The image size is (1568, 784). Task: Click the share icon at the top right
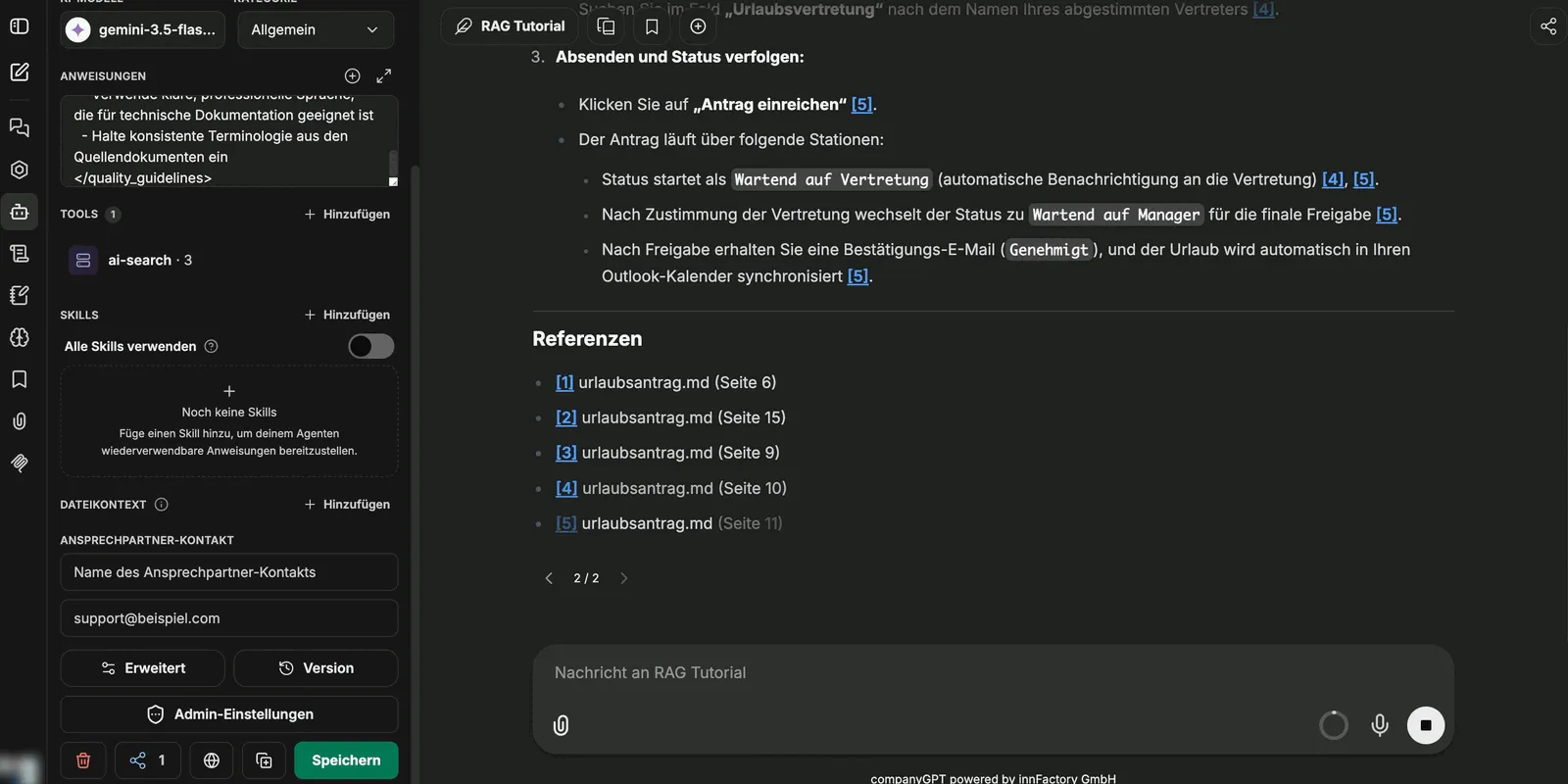point(1548,26)
